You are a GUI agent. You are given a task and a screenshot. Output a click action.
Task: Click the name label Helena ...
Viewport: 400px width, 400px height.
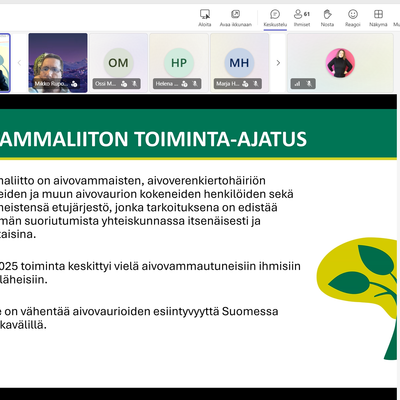[x=167, y=84]
